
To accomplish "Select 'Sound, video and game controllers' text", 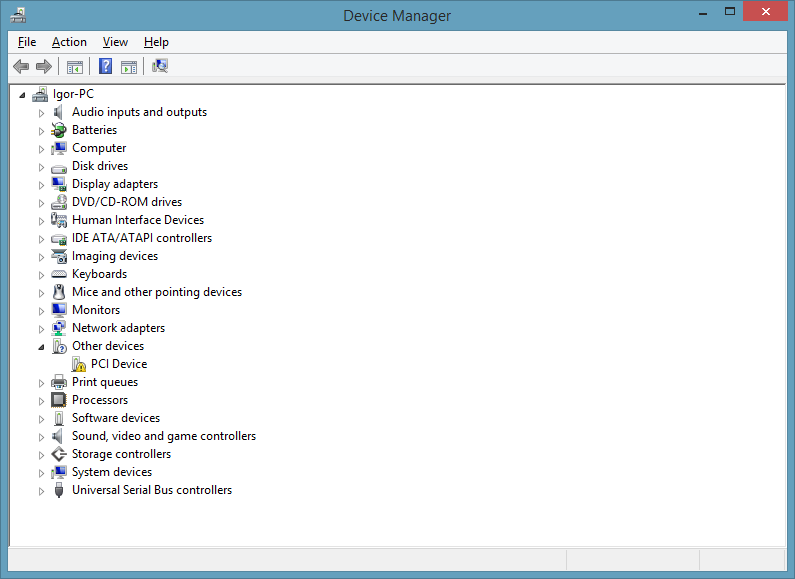I will [164, 436].
